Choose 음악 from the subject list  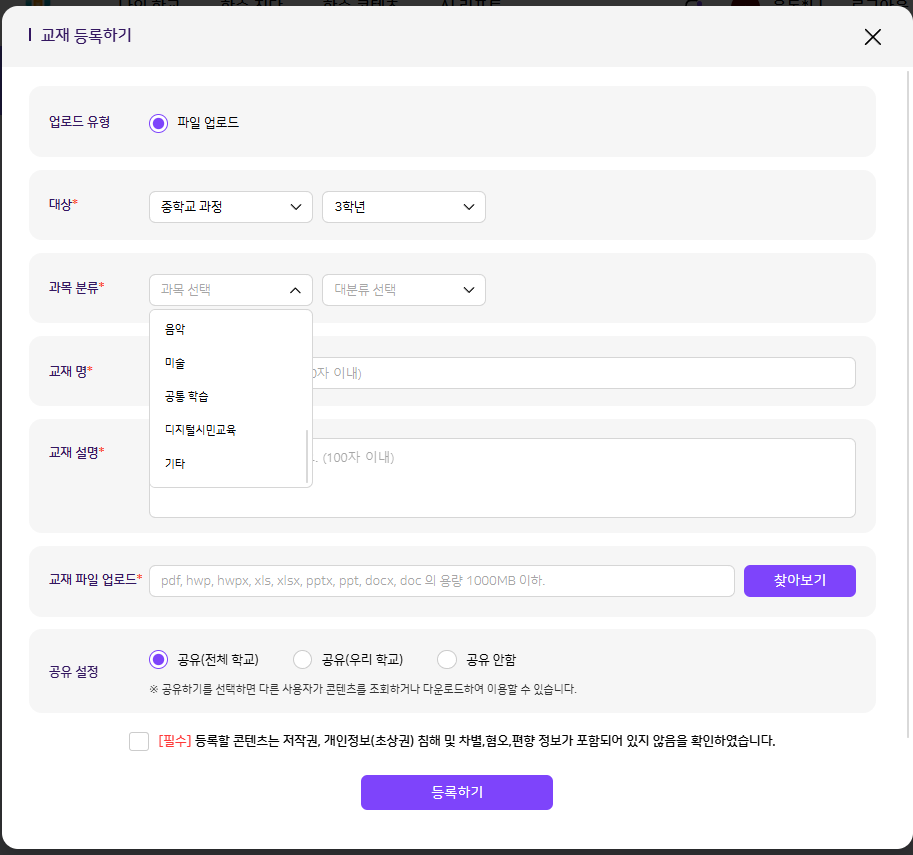coord(176,329)
